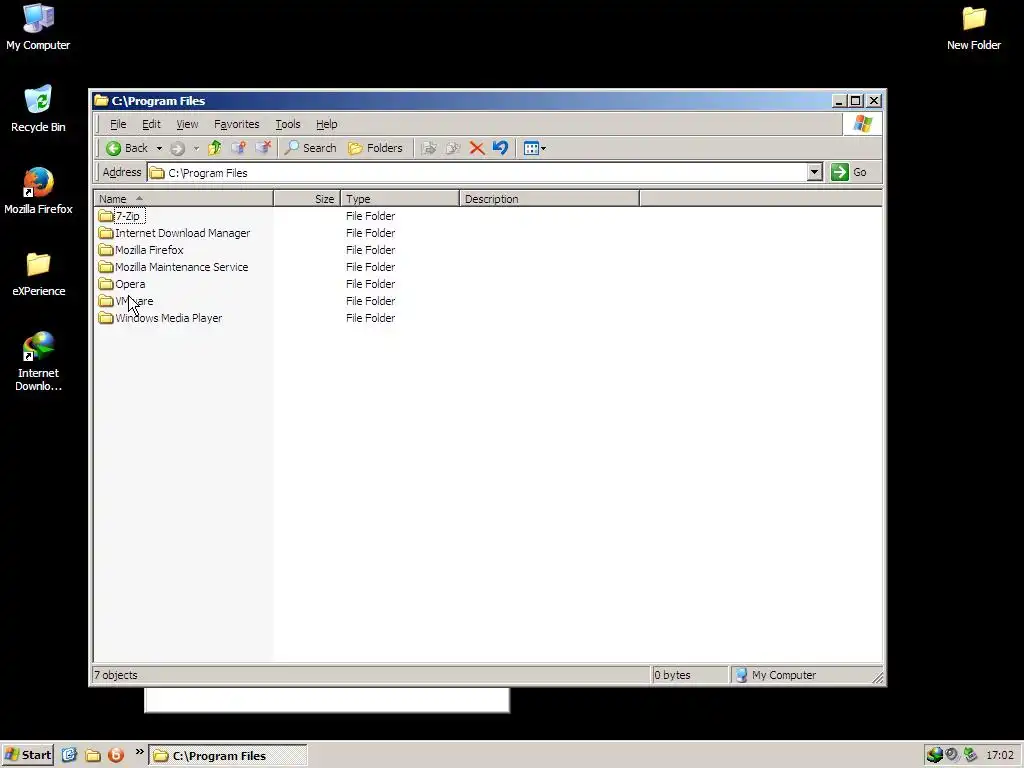Screen dimensions: 1024x768
Task: Select the Mozilla Firefox desktop shortcut
Action: (38, 191)
